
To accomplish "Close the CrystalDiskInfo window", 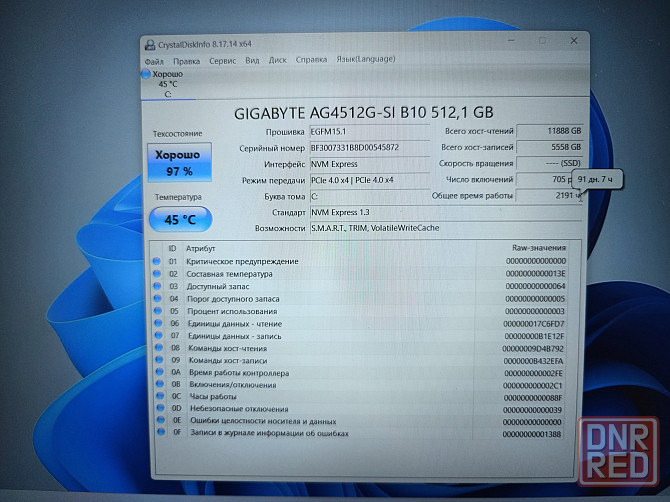I will (574, 41).
